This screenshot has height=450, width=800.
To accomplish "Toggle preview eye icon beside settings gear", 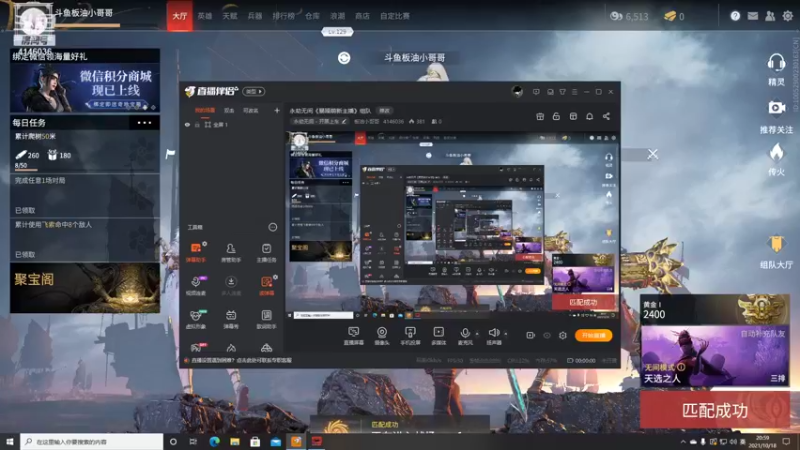I will coord(546,335).
